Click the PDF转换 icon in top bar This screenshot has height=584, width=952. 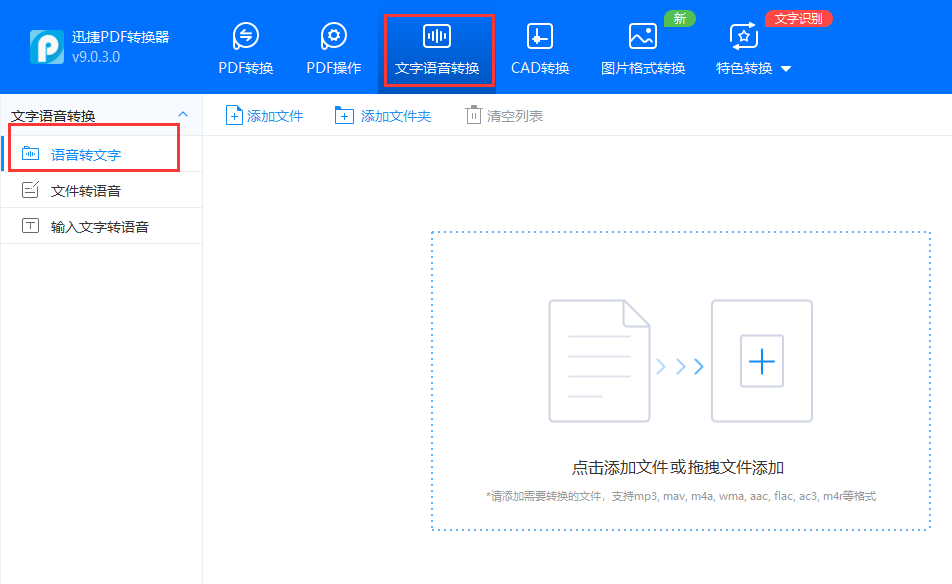tap(245, 37)
